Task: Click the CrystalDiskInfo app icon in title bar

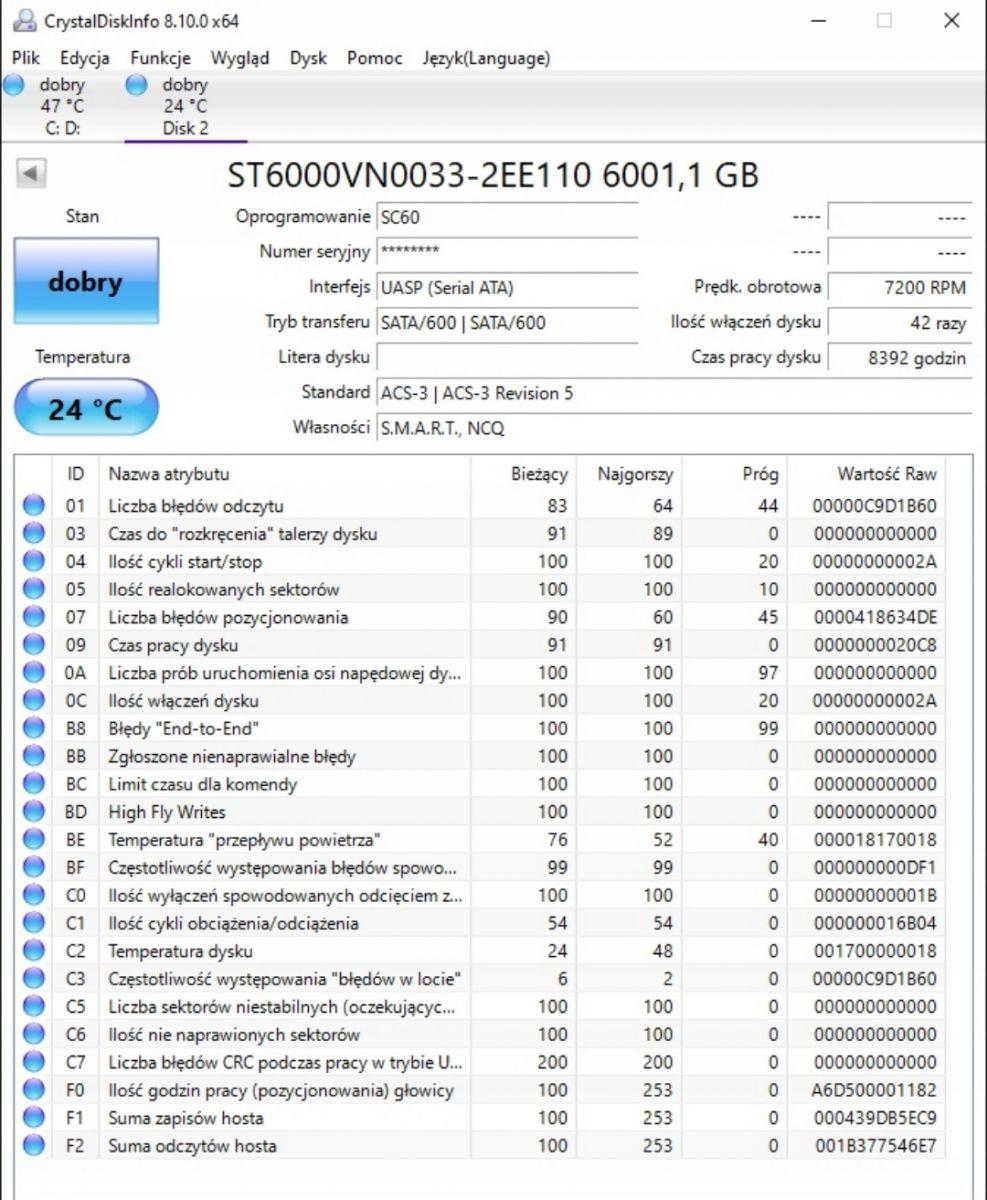Action: [25, 20]
